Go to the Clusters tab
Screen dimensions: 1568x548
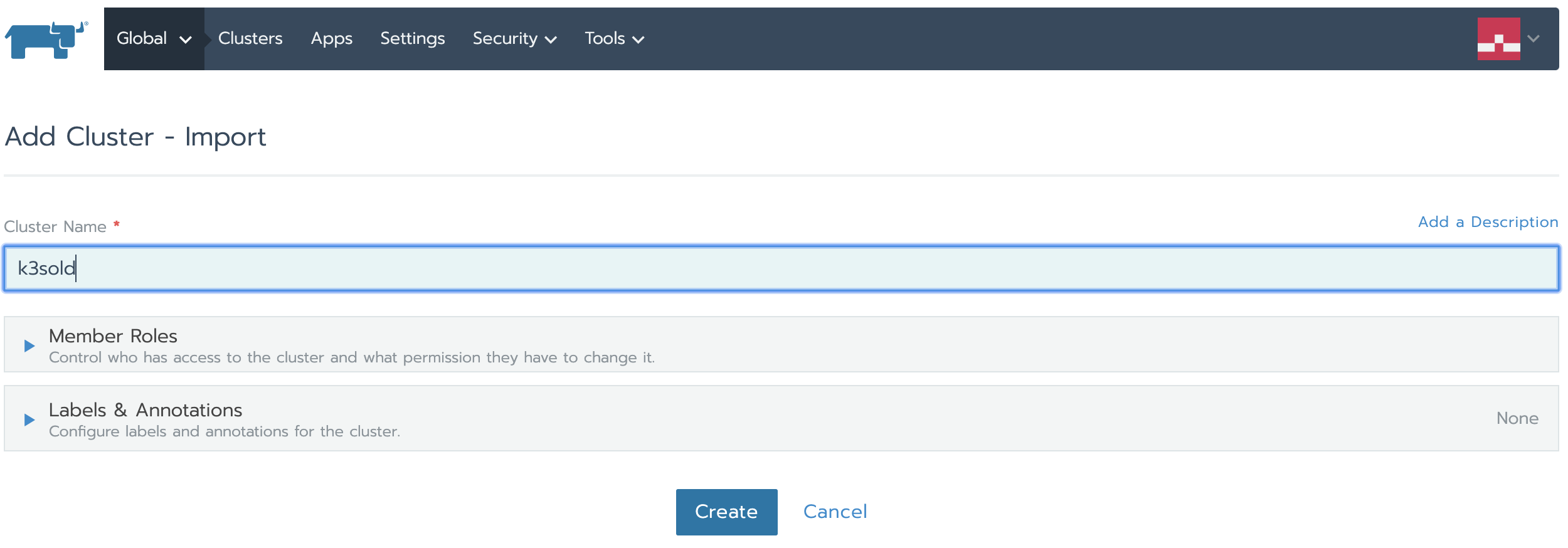(x=250, y=39)
